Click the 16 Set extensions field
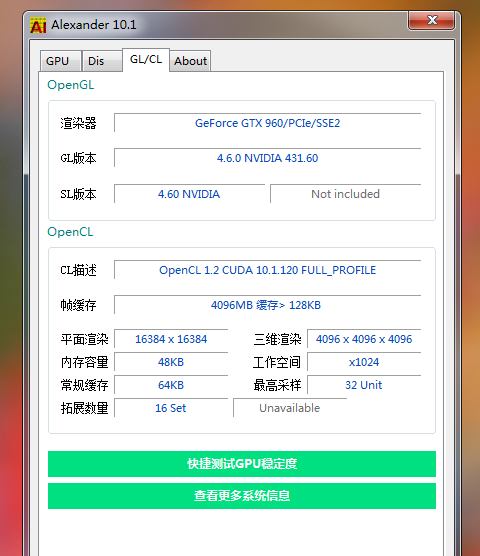The image size is (480, 556). tap(171, 408)
